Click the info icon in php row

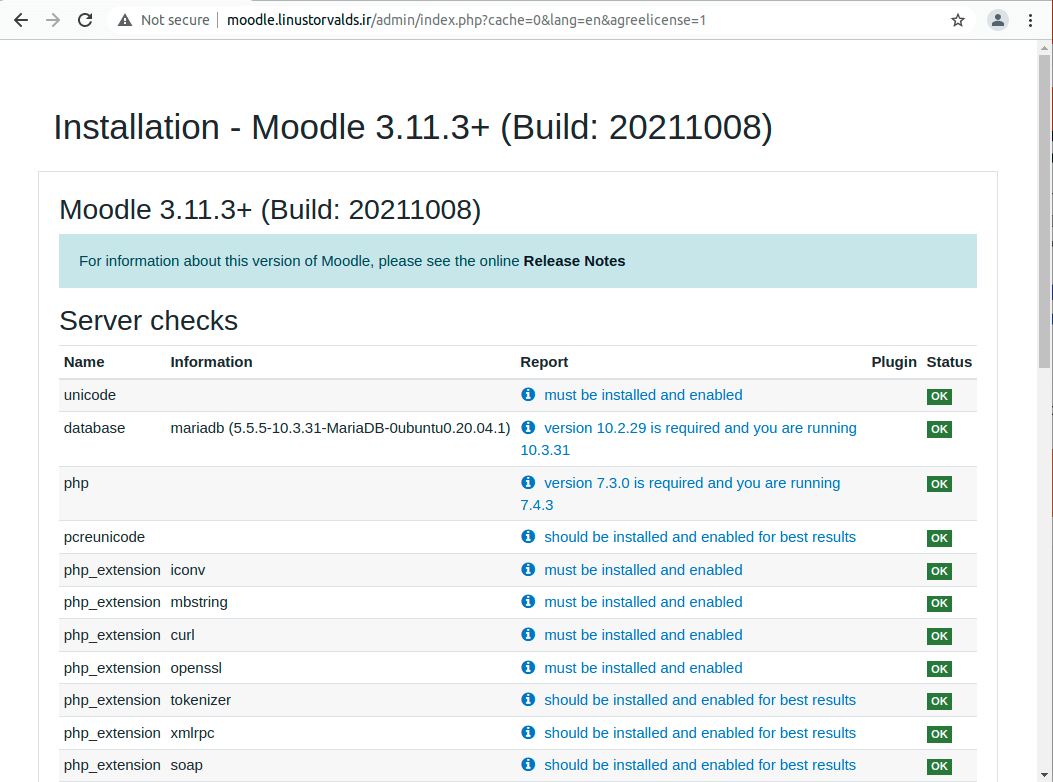(529, 482)
